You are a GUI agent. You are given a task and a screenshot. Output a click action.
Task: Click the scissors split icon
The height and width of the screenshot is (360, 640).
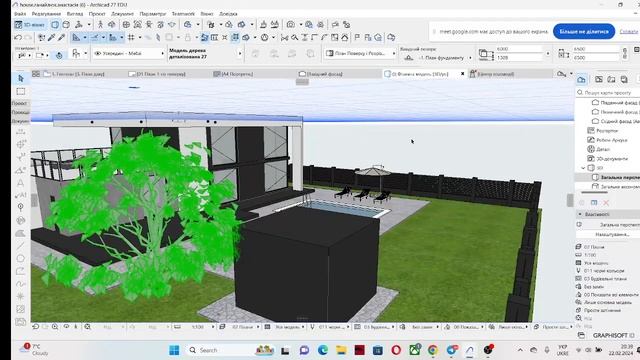284,38
